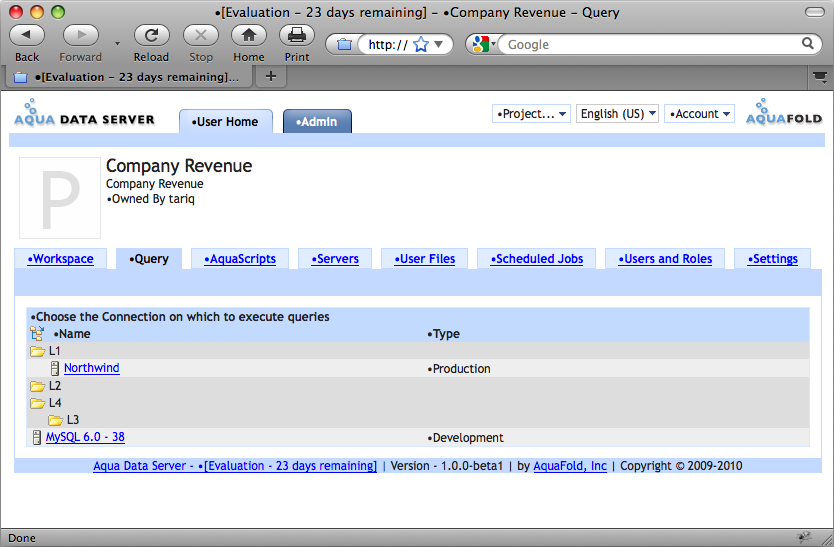Click the site folder icon in address bar
The image size is (834, 547).
(x=344, y=44)
